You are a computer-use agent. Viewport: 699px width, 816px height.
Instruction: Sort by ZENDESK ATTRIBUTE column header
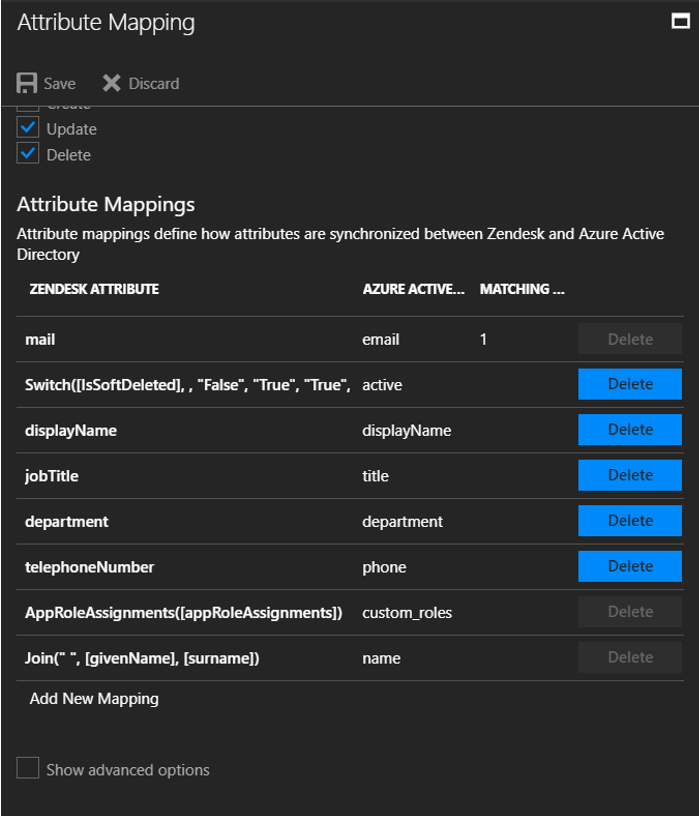coord(94,289)
